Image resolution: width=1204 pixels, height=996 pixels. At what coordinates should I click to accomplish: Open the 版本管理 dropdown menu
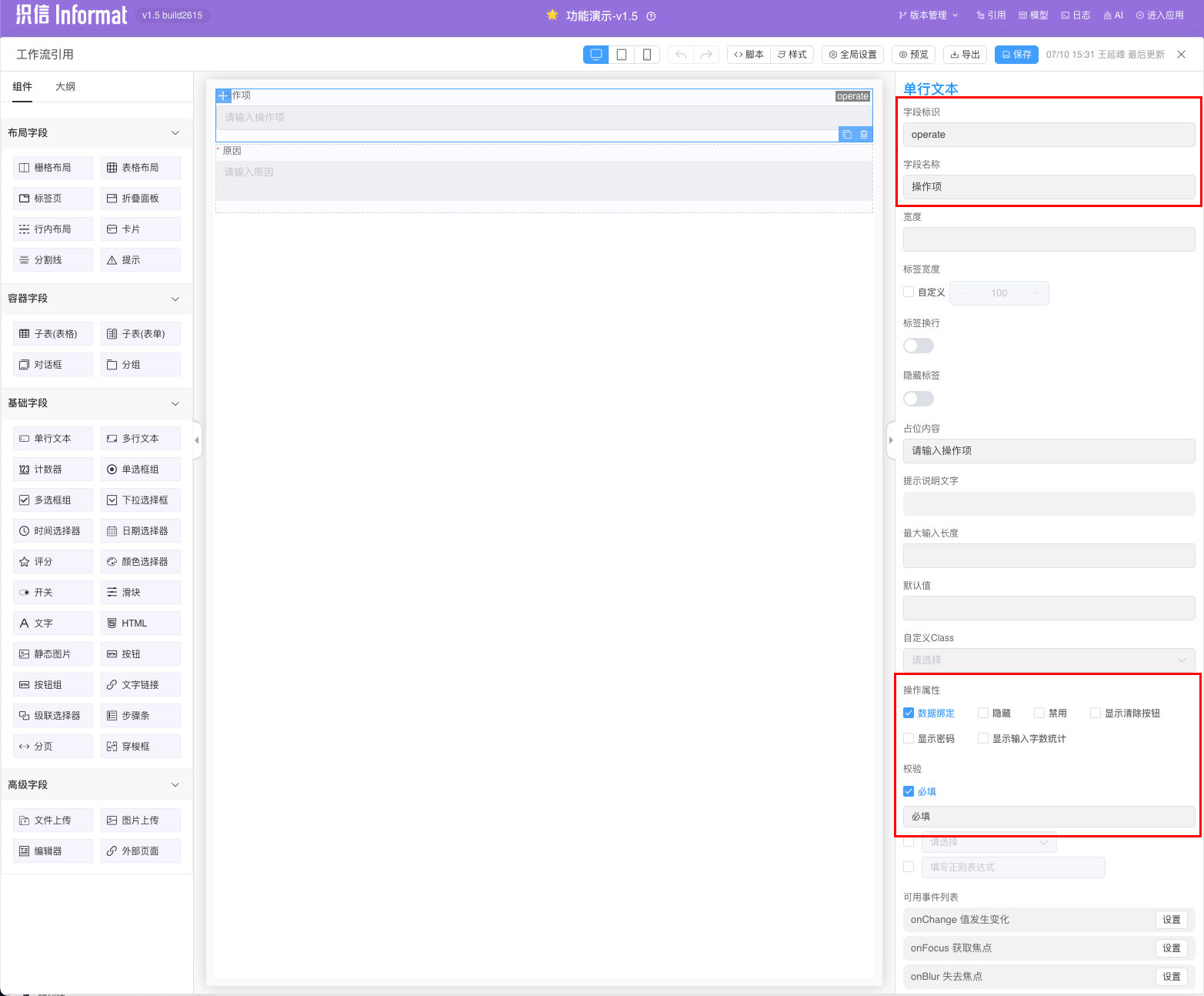(x=929, y=15)
